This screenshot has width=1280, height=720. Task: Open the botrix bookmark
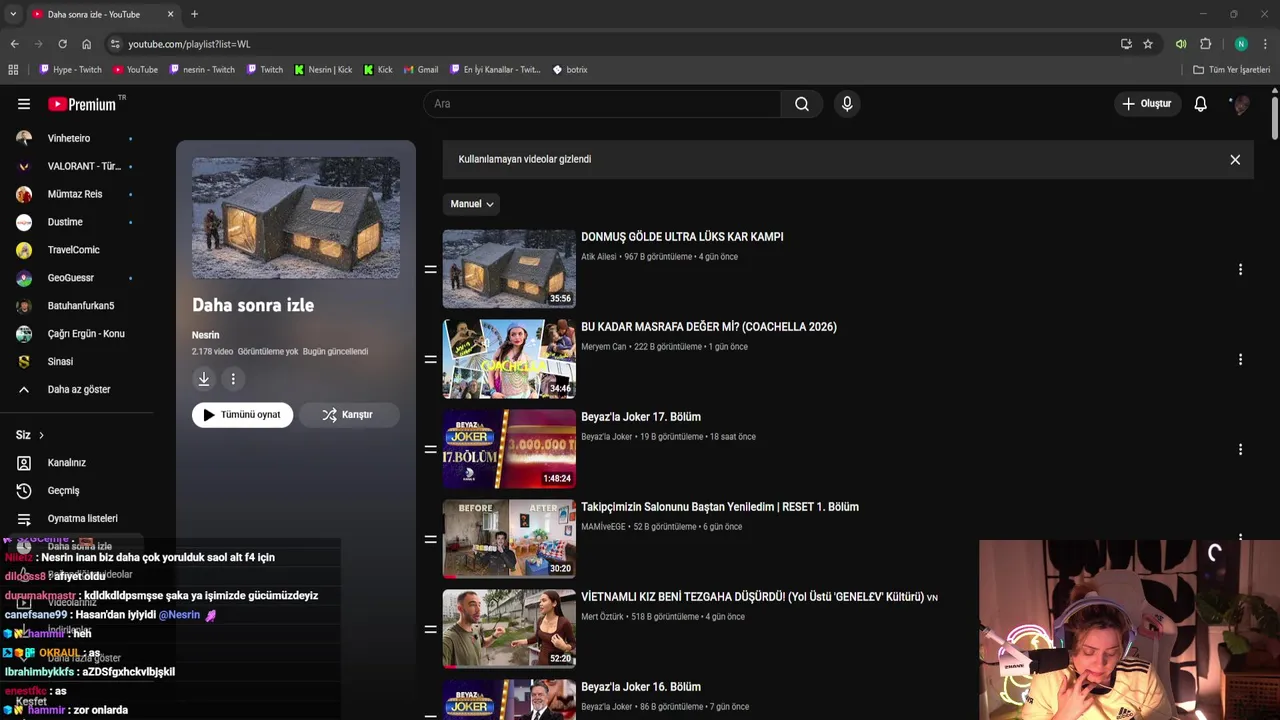570,70
